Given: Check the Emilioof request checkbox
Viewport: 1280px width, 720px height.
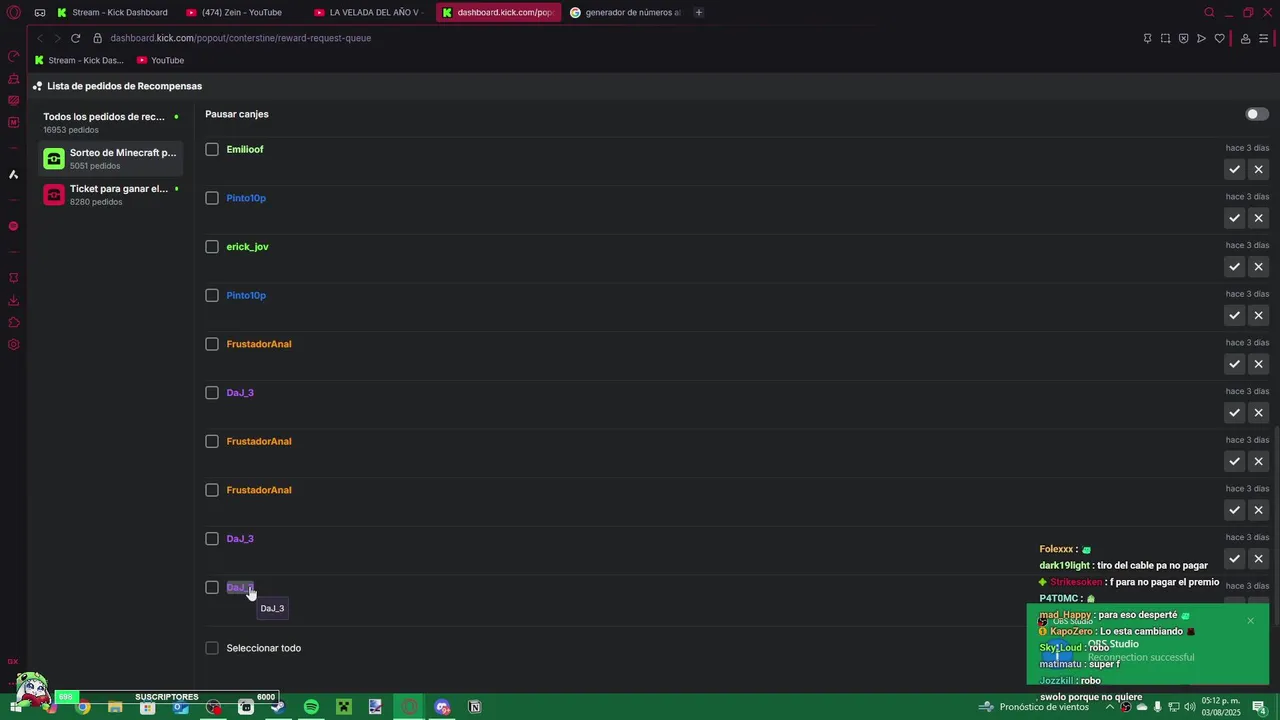Looking at the screenshot, I should pyautogui.click(x=212, y=149).
